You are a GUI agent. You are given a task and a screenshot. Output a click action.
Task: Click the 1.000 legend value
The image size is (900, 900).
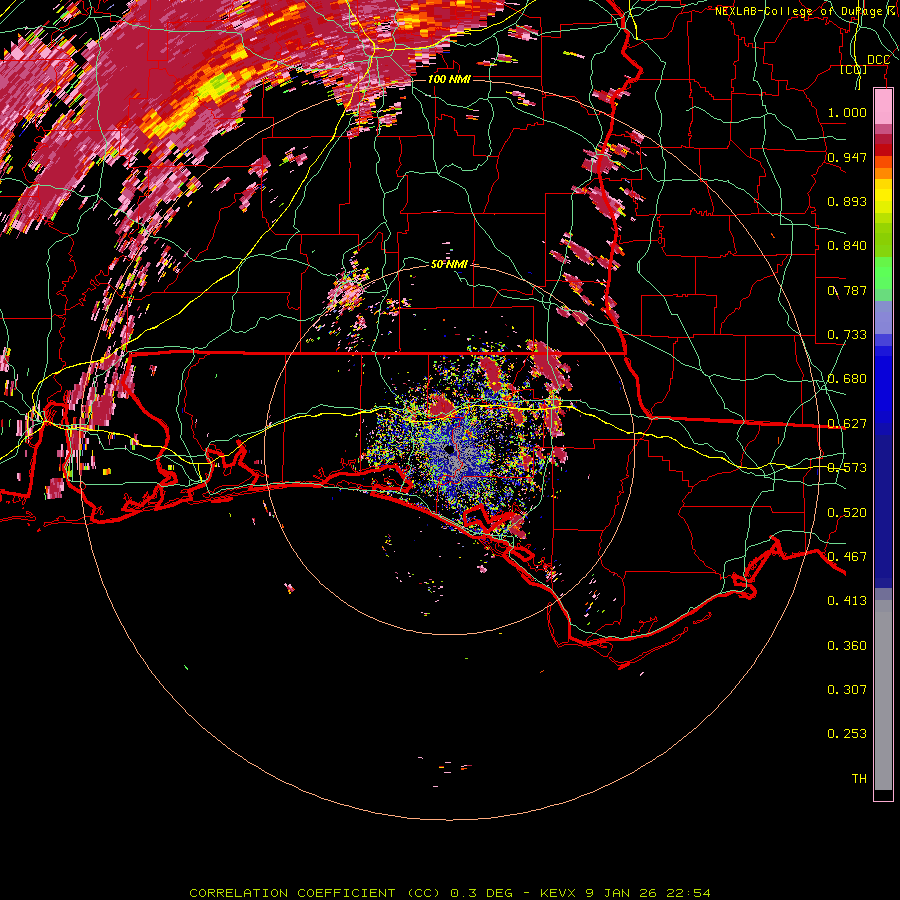point(847,112)
